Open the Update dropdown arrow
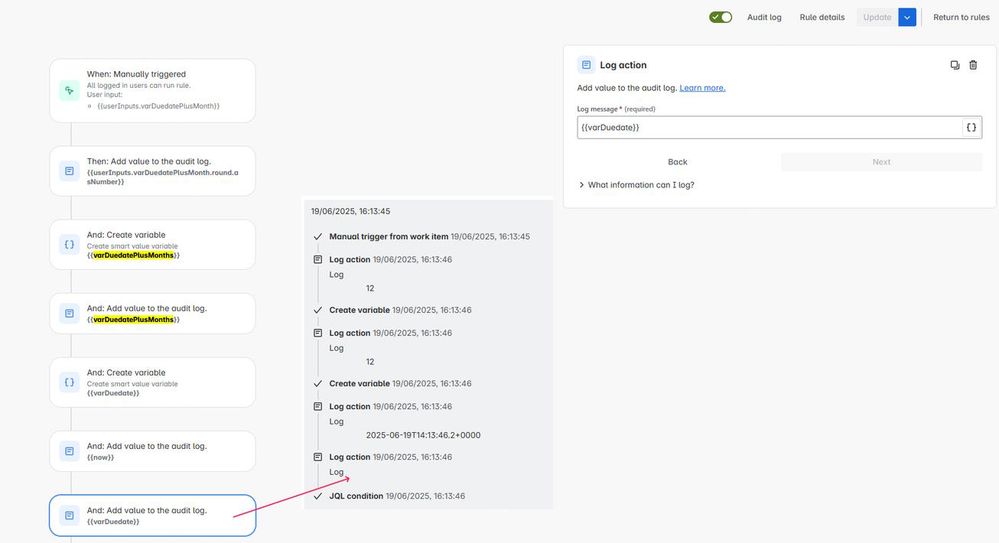 pyautogui.click(x=907, y=17)
